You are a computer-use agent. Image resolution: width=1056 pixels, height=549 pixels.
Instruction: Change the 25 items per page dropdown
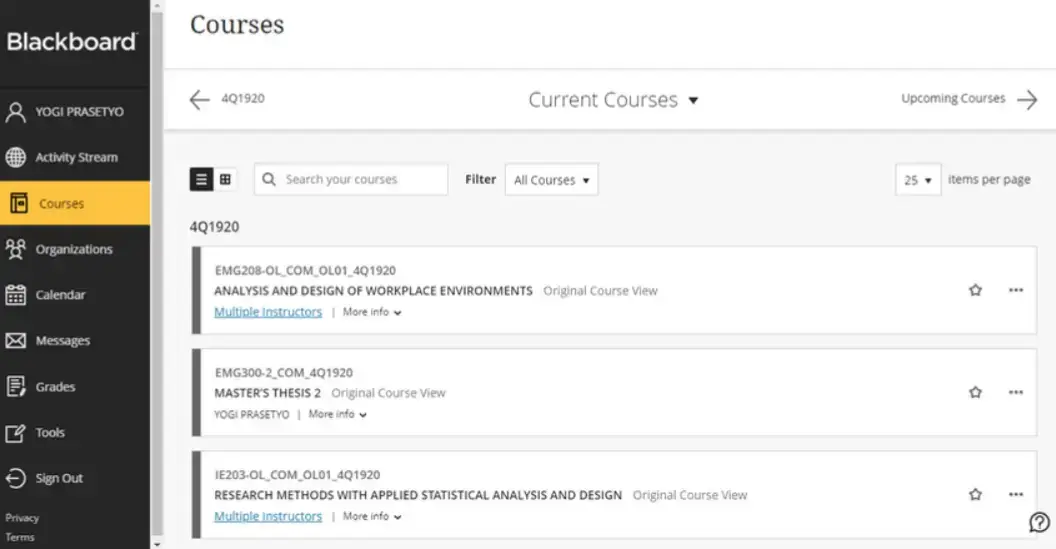(x=918, y=180)
